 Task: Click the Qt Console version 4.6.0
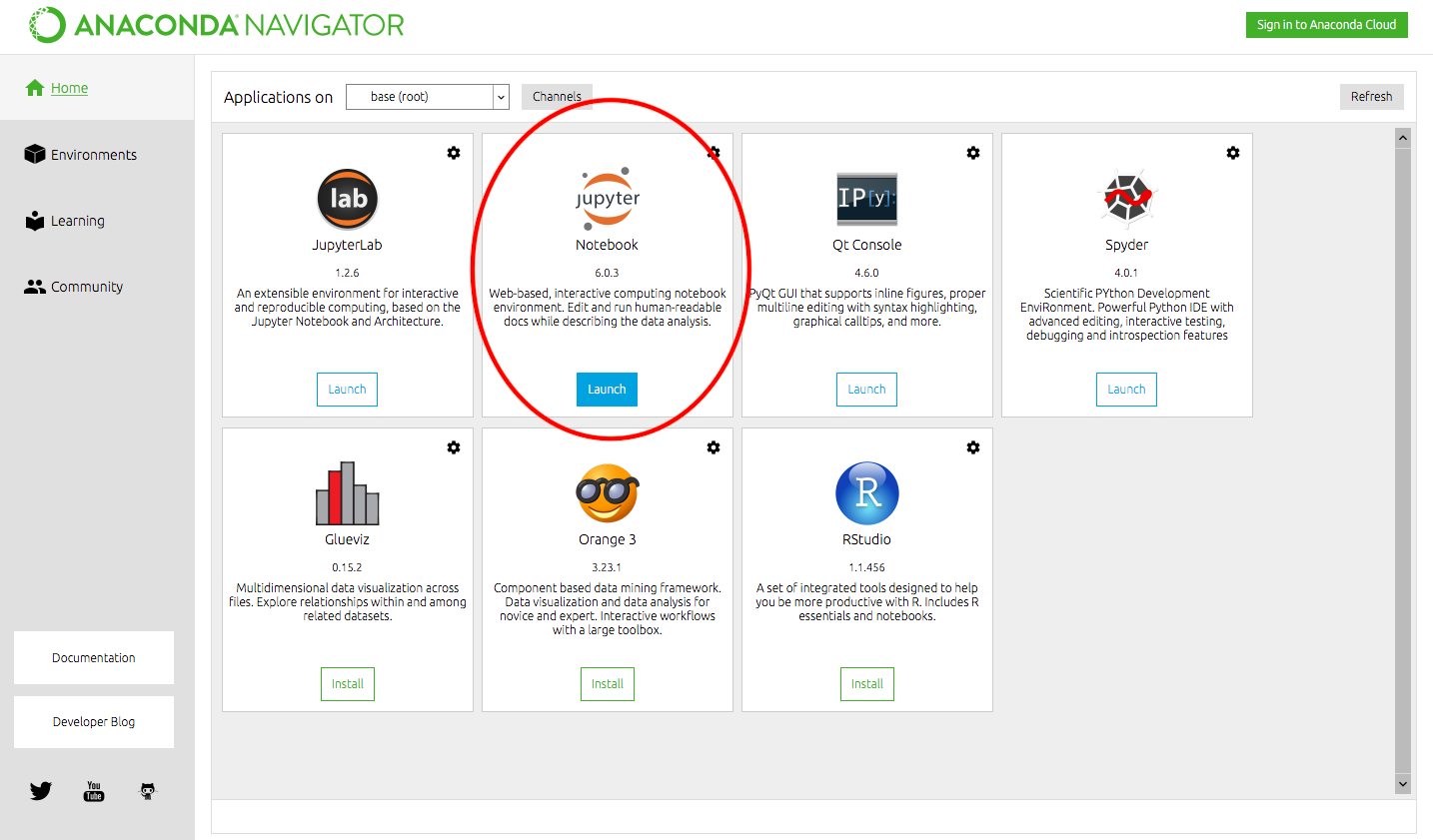point(866,273)
